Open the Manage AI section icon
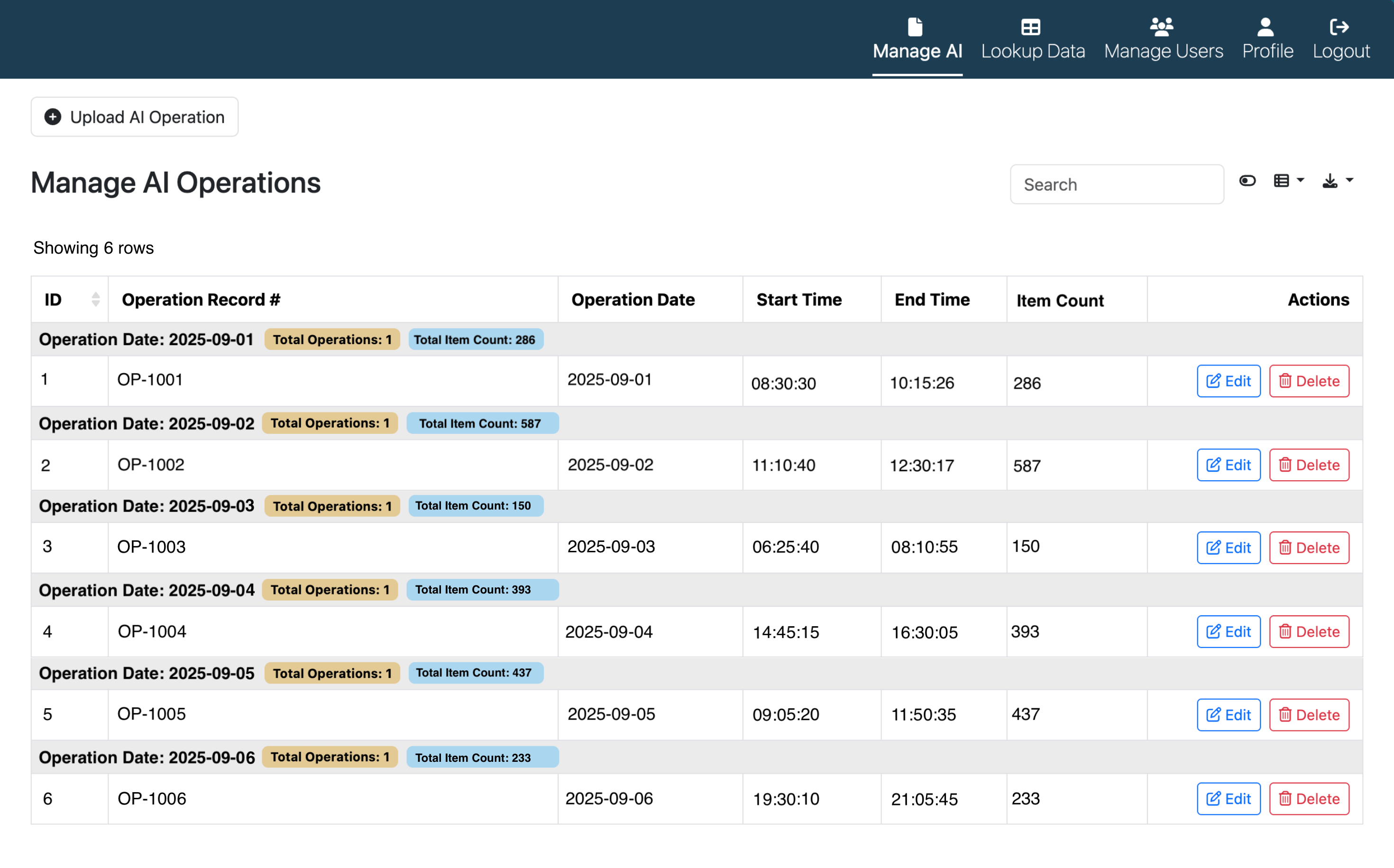This screenshot has height=868, width=1394. pyautogui.click(x=916, y=27)
